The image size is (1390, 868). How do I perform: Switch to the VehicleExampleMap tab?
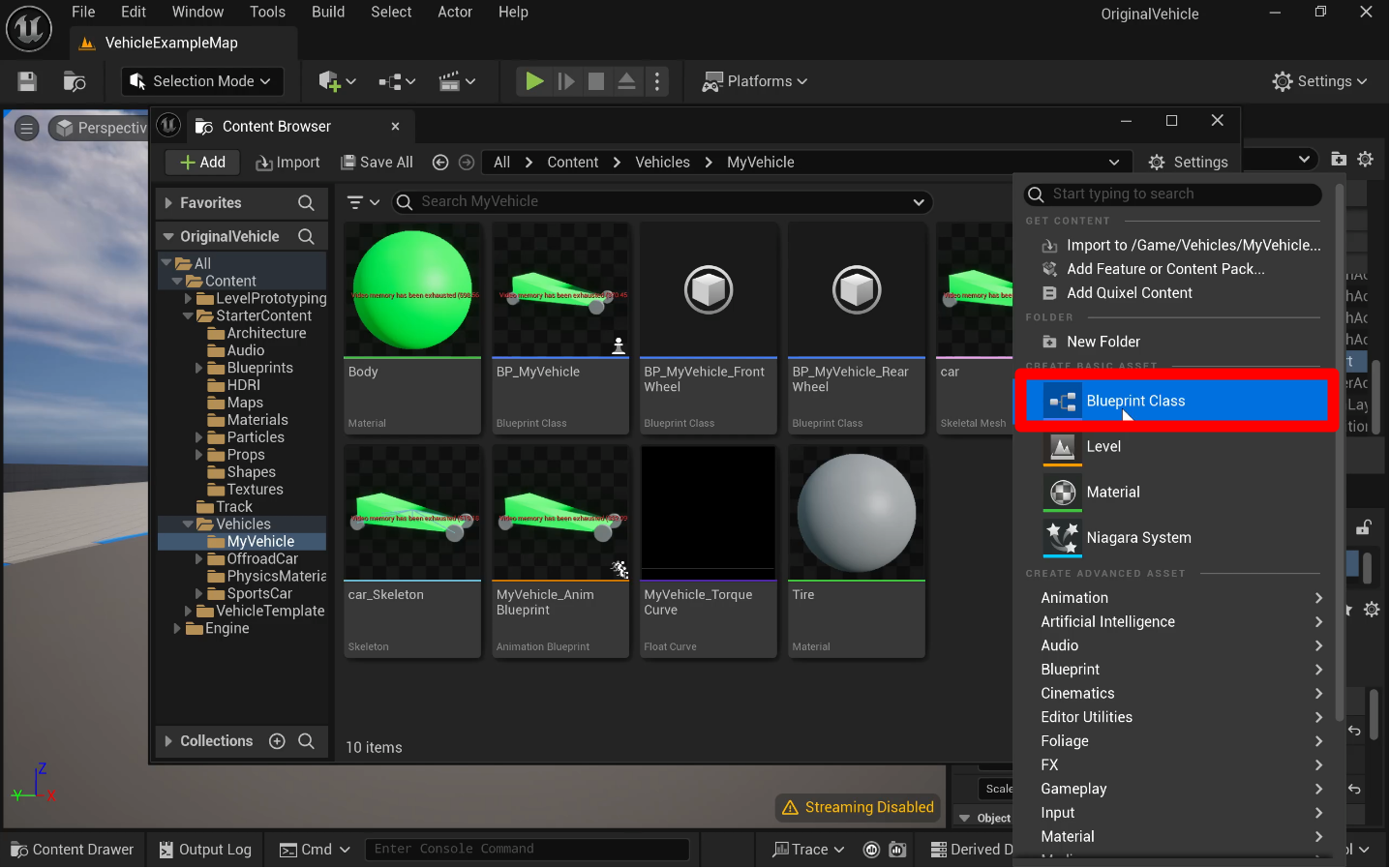pyautogui.click(x=183, y=43)
